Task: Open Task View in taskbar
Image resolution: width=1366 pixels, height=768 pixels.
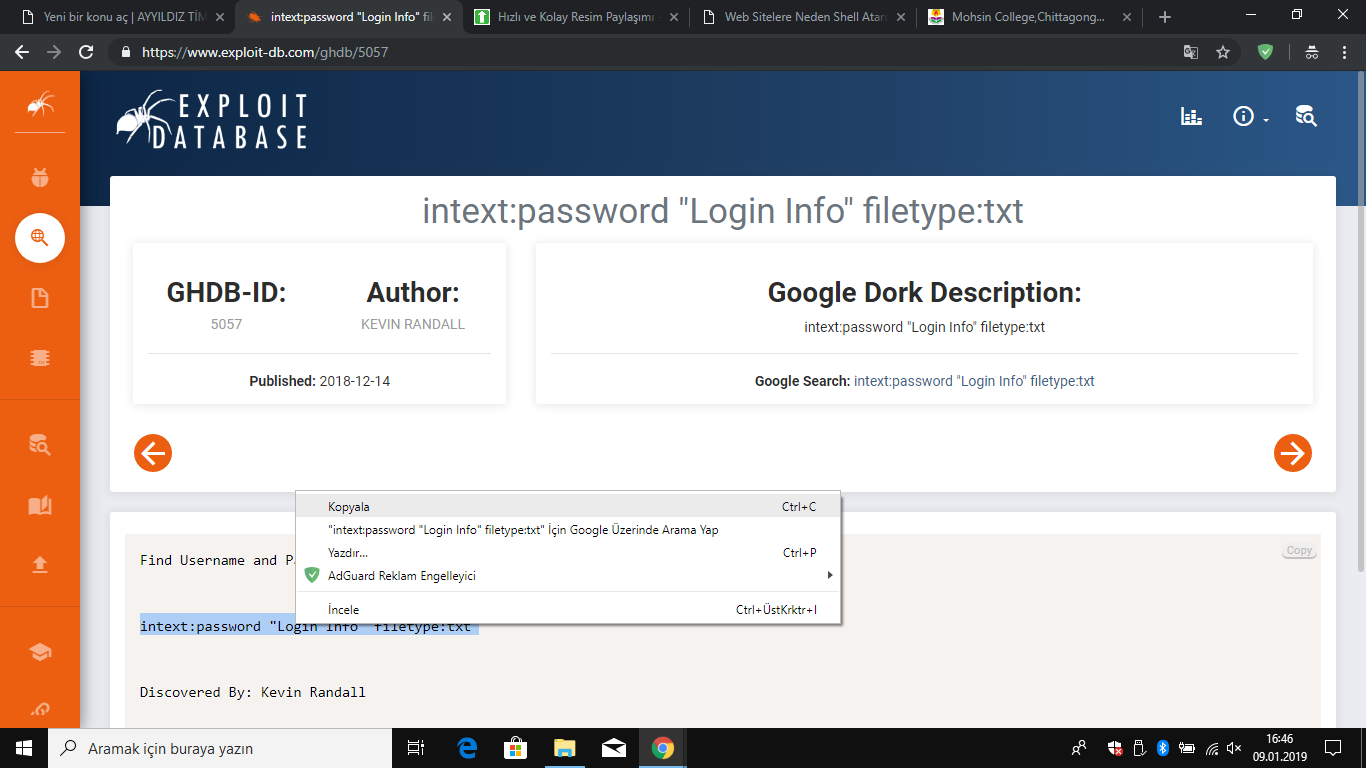Action: coord(416,748)
